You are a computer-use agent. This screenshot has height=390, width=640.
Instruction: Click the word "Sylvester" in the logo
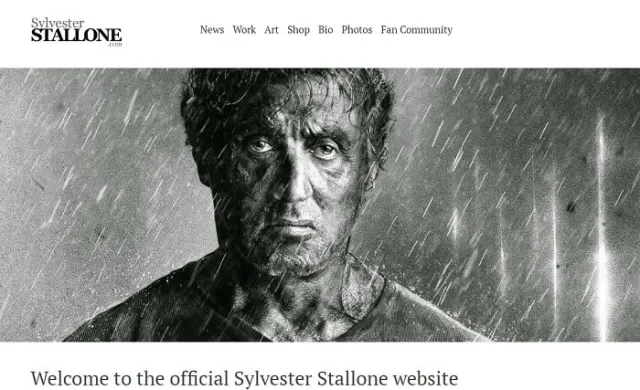pos(58,23)
